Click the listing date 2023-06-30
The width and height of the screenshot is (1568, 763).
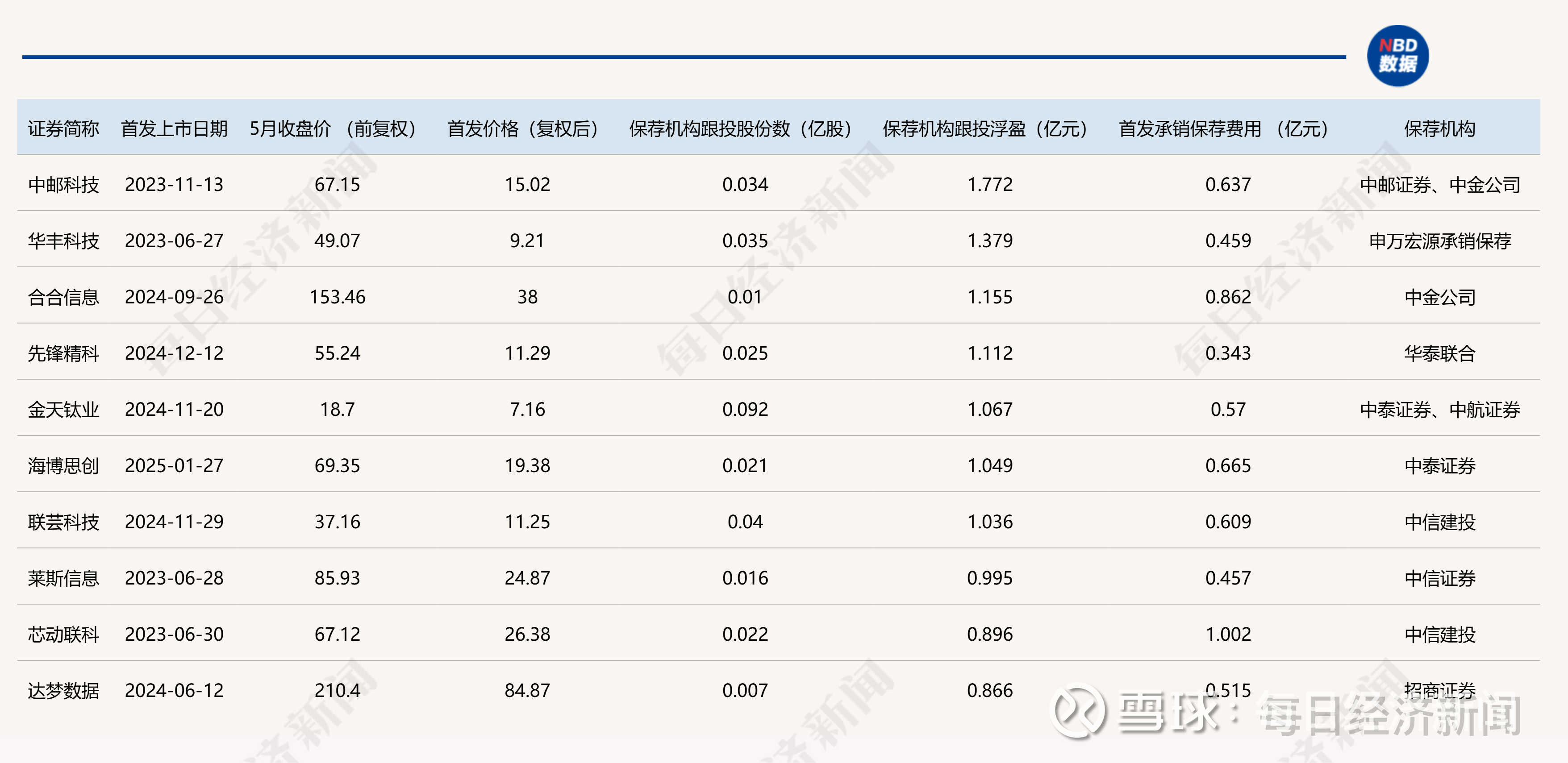(174, 634)
